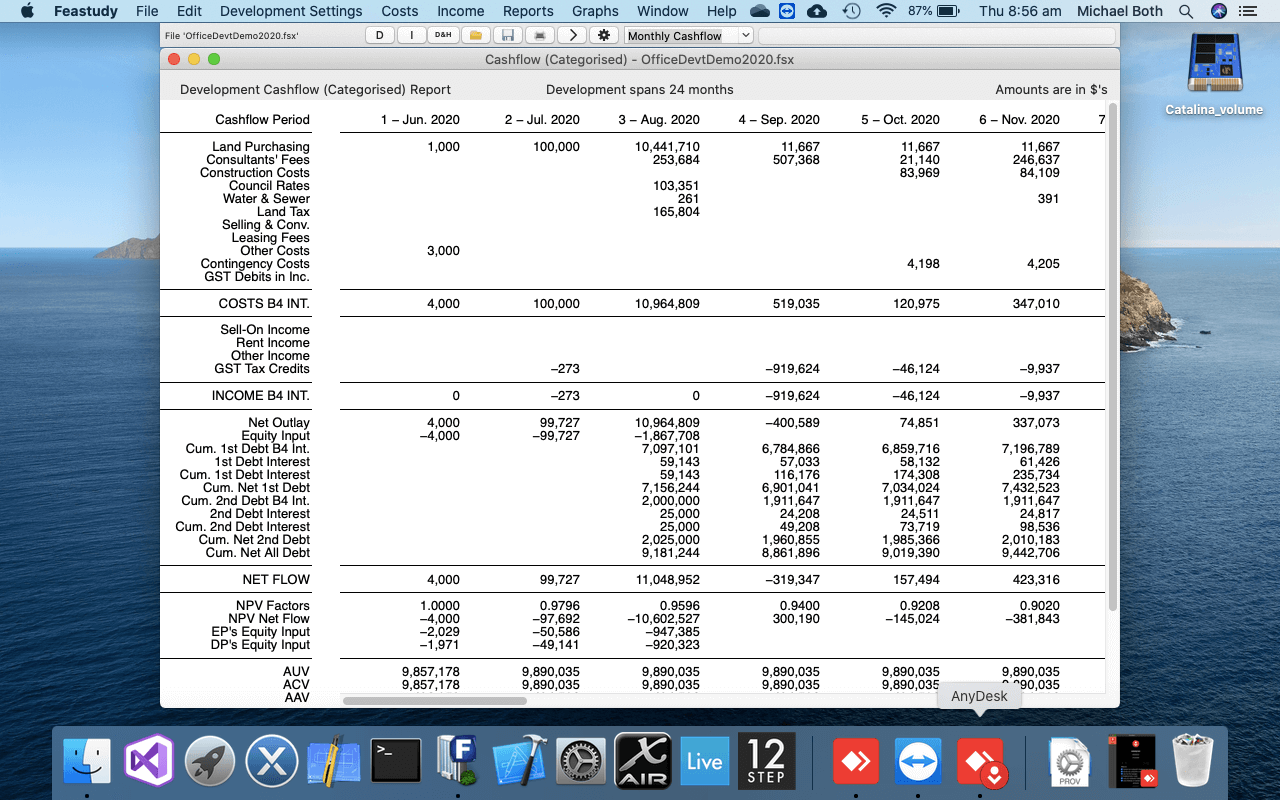Viewport: 1280px width, 800px height.
Task: Launch Xcode from the dock
Action: 519,760
